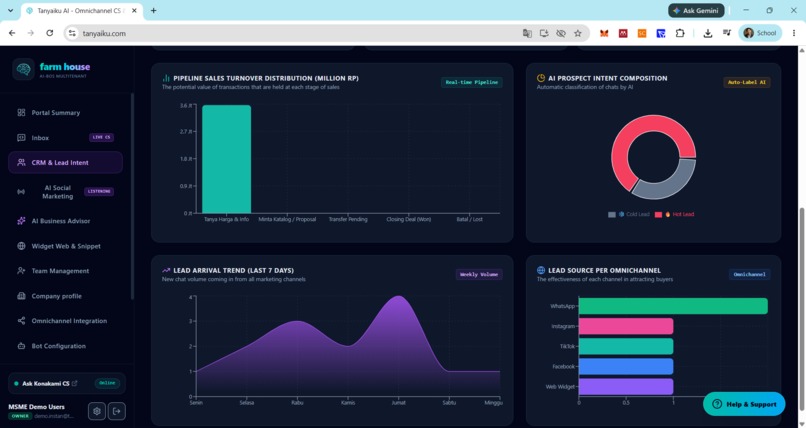Image resolution: width=806 pixels, height=428 pixels.
Task: Click the farm house brain logo icon
Action: 23,69
